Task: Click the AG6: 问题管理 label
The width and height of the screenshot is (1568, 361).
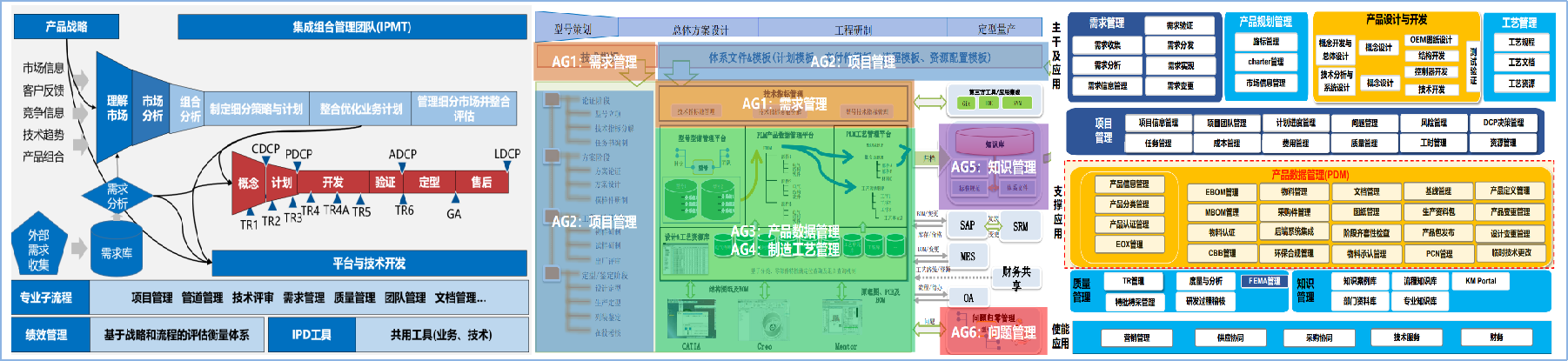Action: click(x=993, y=332)
